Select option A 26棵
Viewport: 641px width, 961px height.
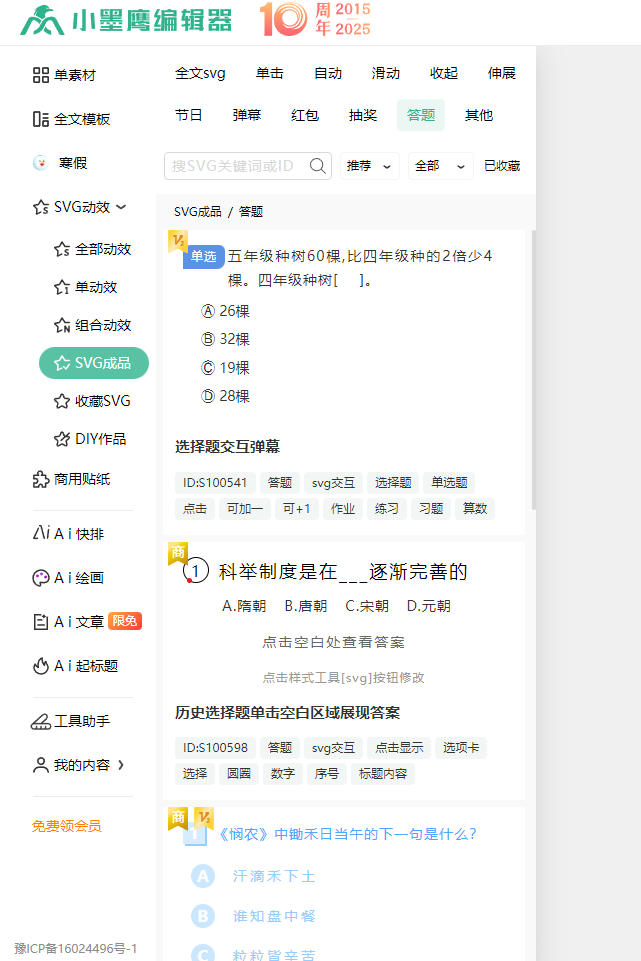click(x=226, y=311)
